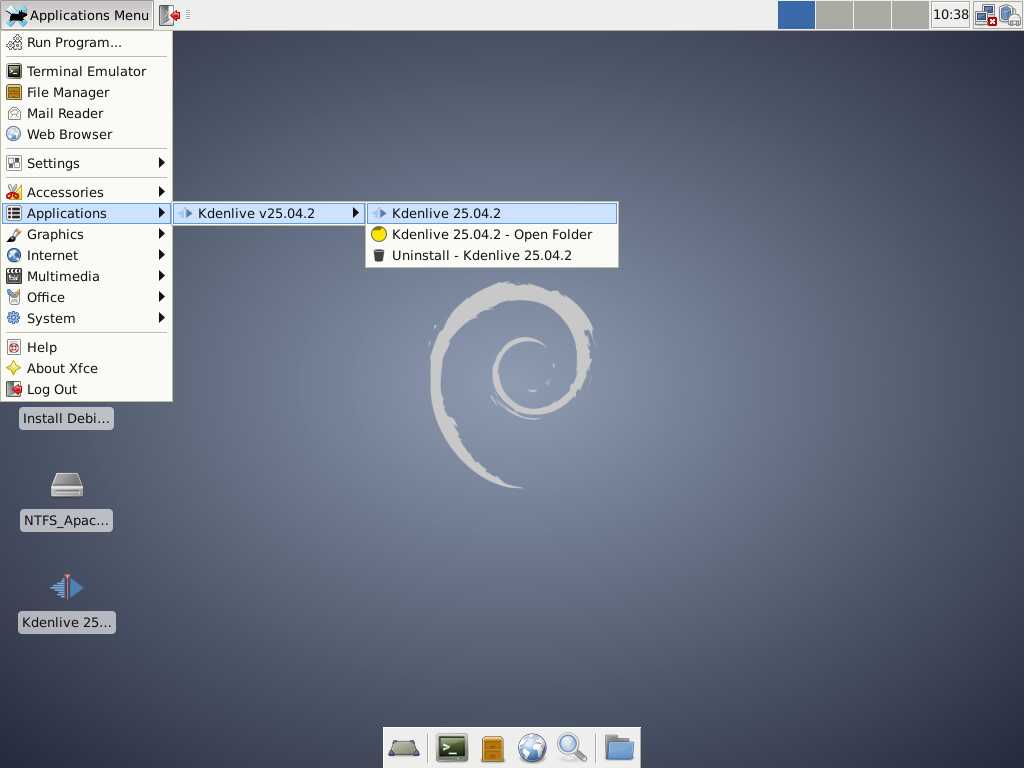Expand the Office submenu

[86, 297]
